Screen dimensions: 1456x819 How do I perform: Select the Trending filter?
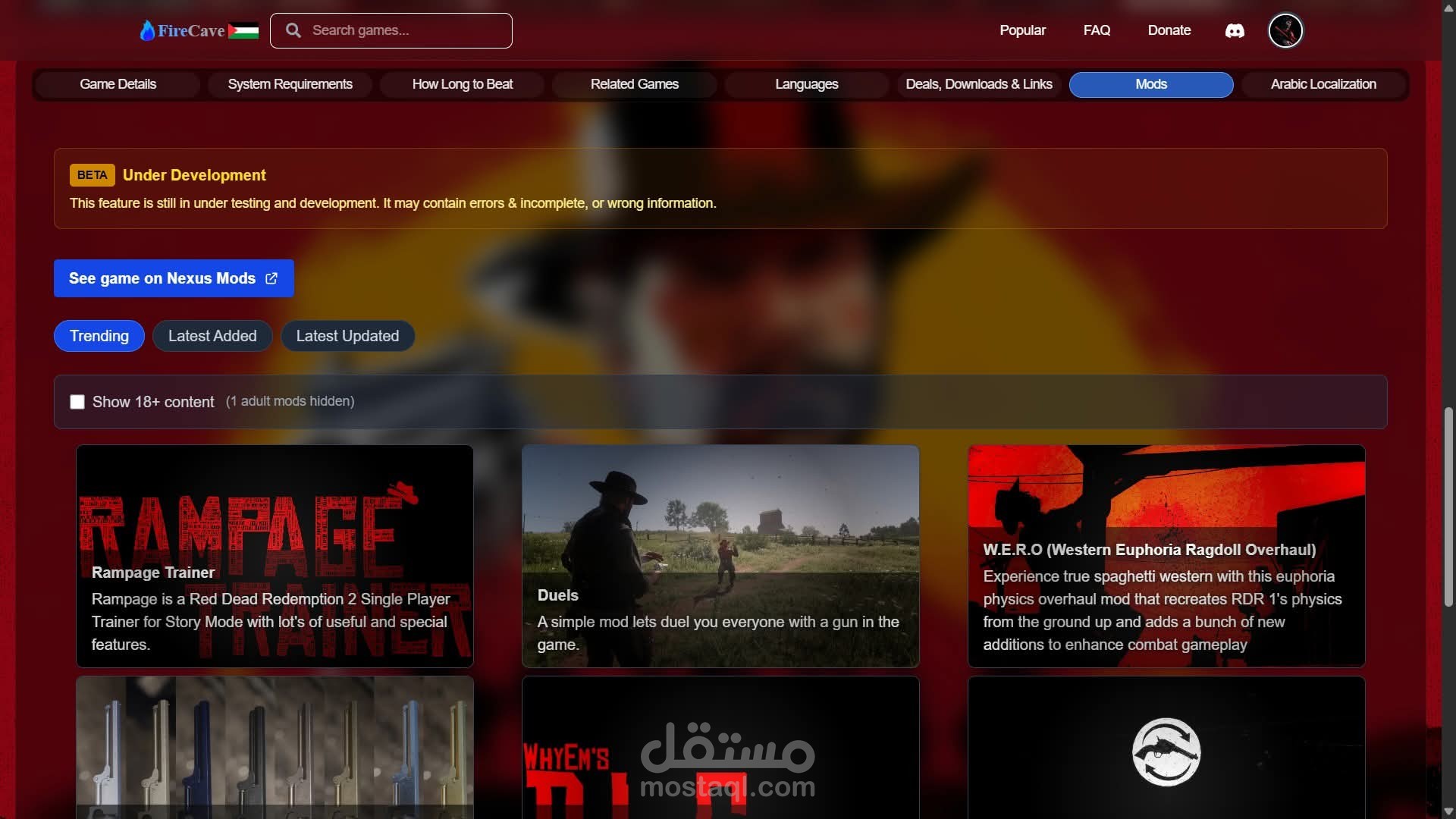point(99,336)
